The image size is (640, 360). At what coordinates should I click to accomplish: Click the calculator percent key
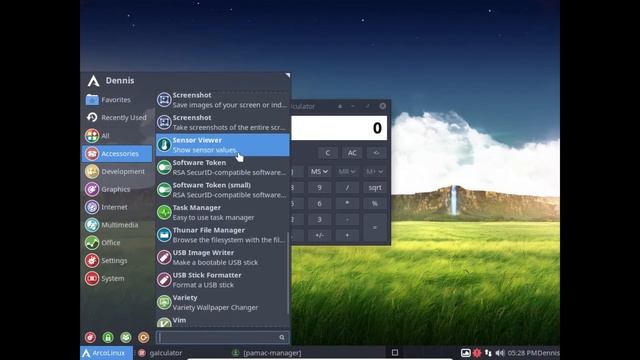375,203
